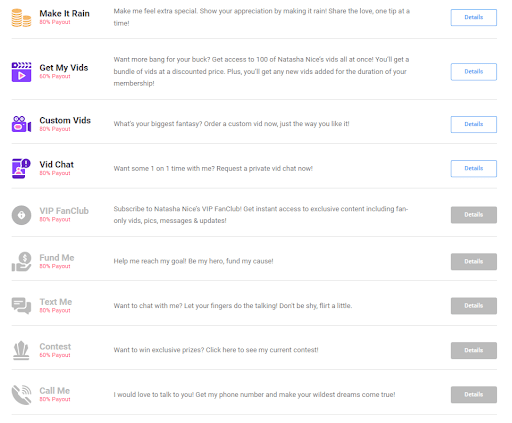Click the Details button for Fund Me
The height and width of the screenshot is (423, 512).
click(x=474, y=262)
